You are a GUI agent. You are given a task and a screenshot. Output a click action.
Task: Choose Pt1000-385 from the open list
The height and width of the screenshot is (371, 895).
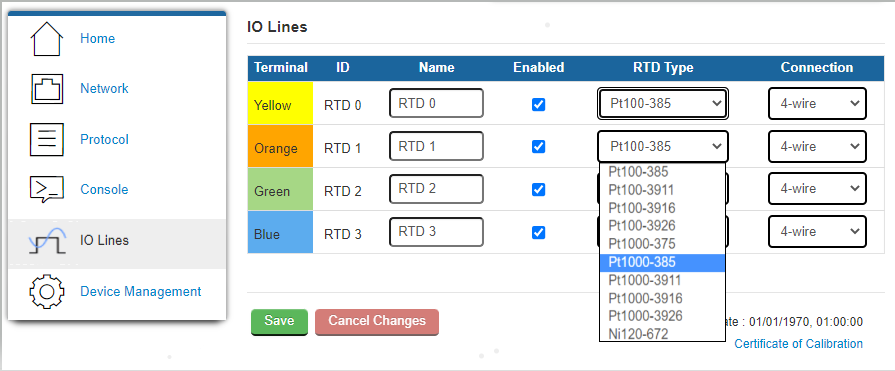(x=662, y=262)
